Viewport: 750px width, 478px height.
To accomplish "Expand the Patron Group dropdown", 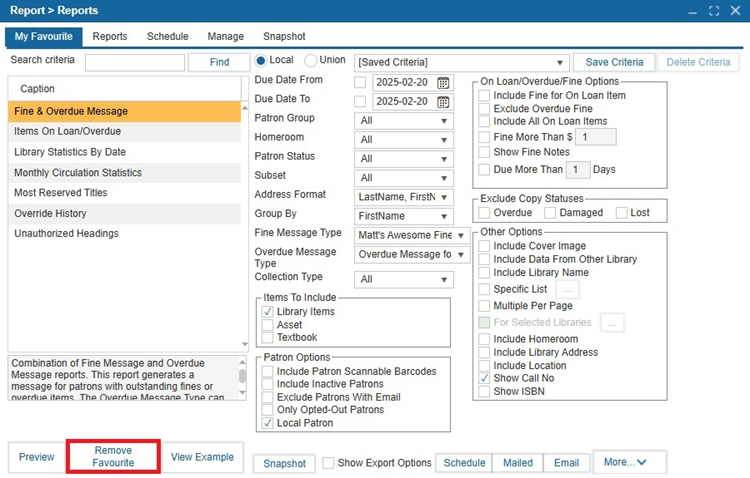I will (404, 121).
